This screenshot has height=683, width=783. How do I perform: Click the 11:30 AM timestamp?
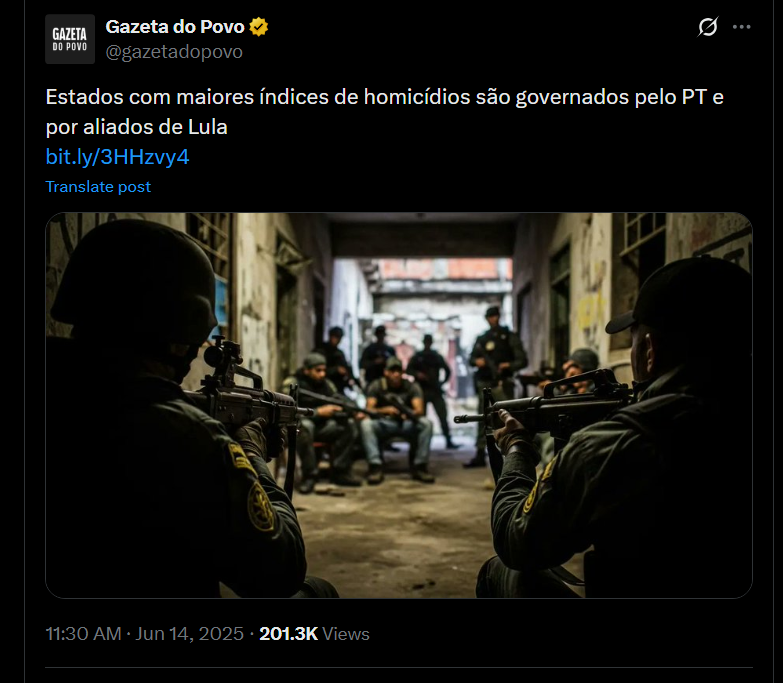83,634
